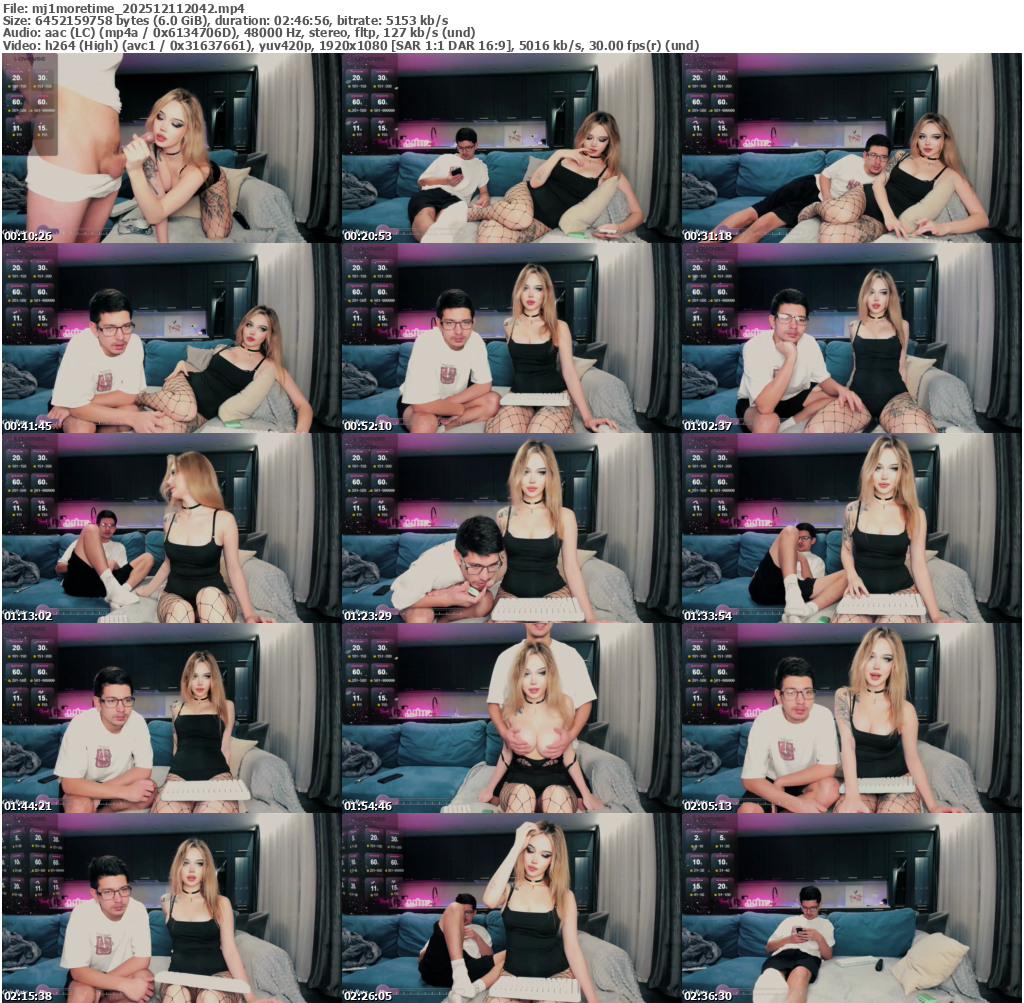Click the file name line mj1moretime_202512112042.mp4
Viewport: 1024px width, 1003px height.
[124, 8]
